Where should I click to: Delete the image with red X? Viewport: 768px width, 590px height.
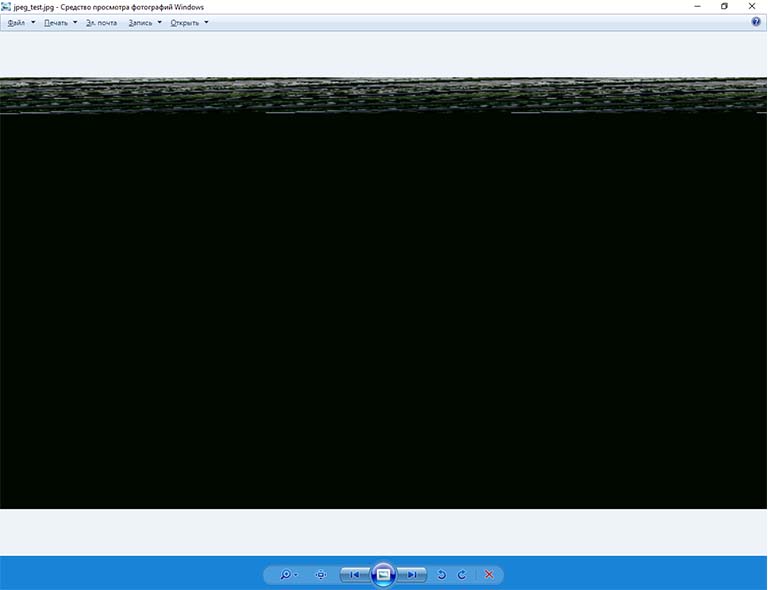(489, 575)
